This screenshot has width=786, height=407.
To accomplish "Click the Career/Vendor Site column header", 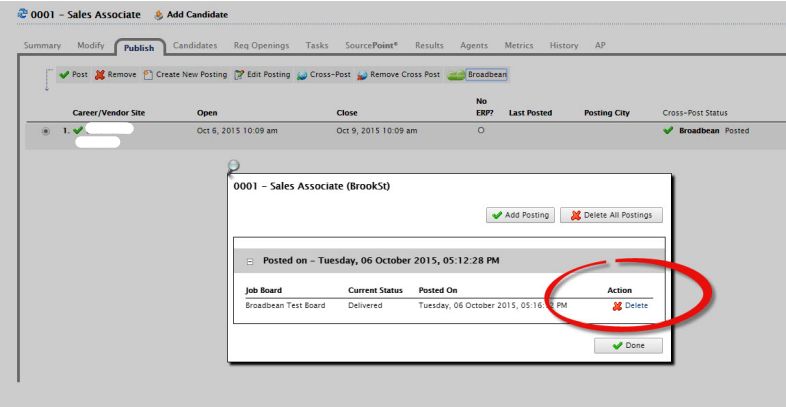I will pyautogui.click(x=109, y=113).
